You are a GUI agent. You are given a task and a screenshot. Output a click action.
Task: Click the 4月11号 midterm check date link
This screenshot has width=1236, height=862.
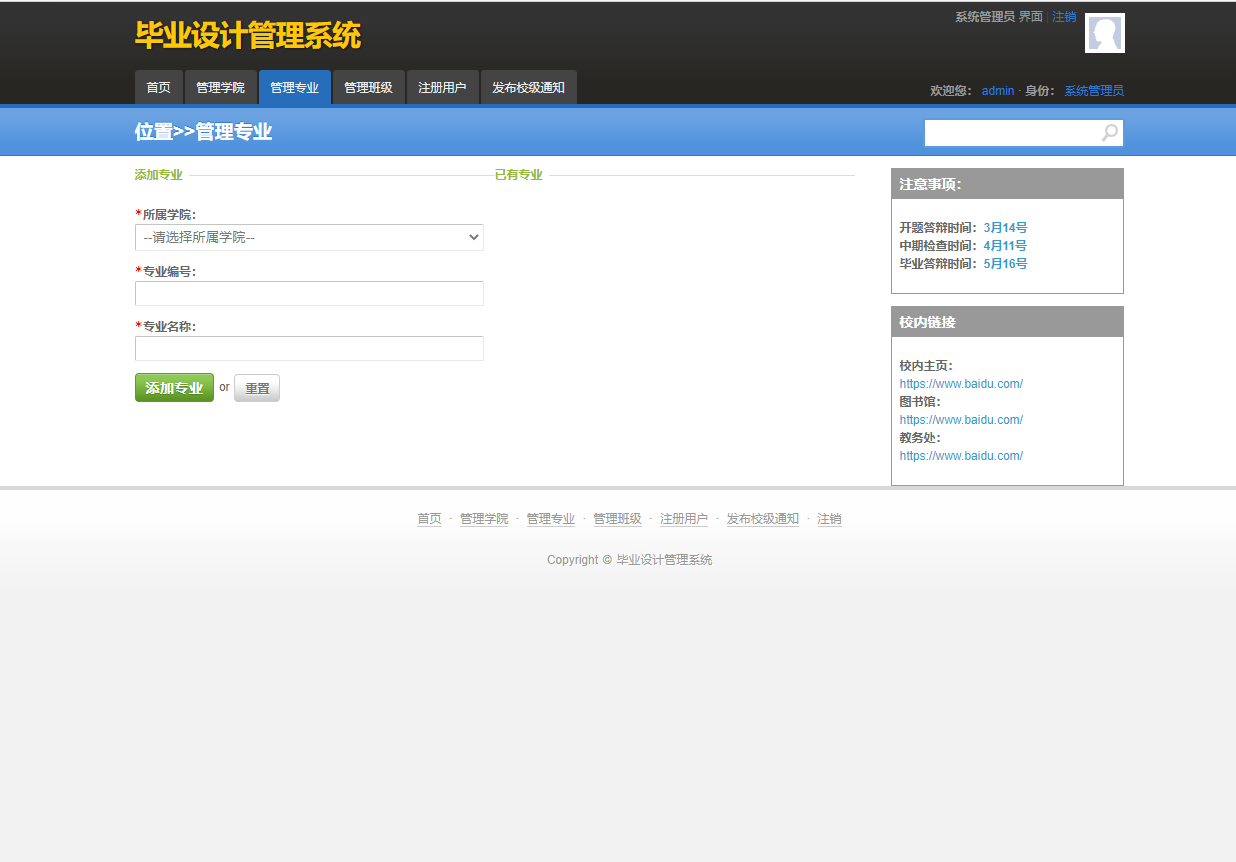(x=1004, y=245)
